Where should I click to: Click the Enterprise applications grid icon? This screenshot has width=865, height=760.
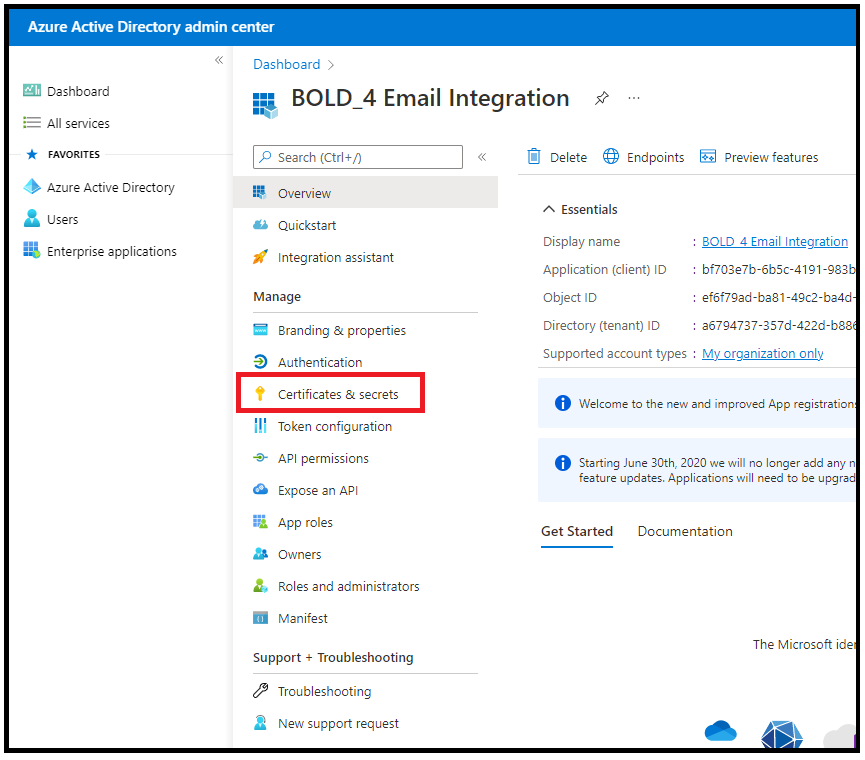(x=31, y=250)
